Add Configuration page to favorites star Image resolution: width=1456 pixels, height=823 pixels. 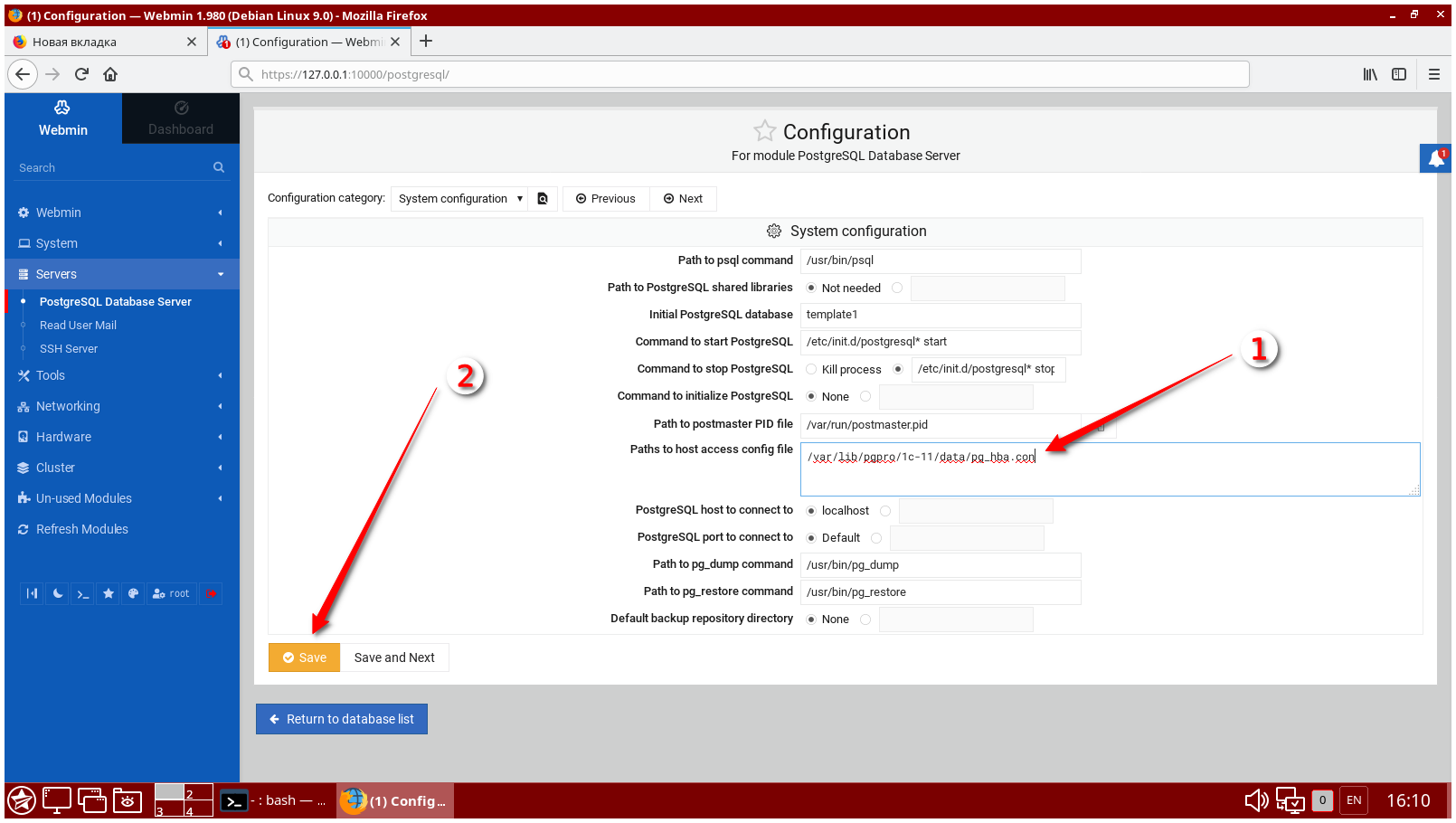pyautogui.click(x=765, y=131)
